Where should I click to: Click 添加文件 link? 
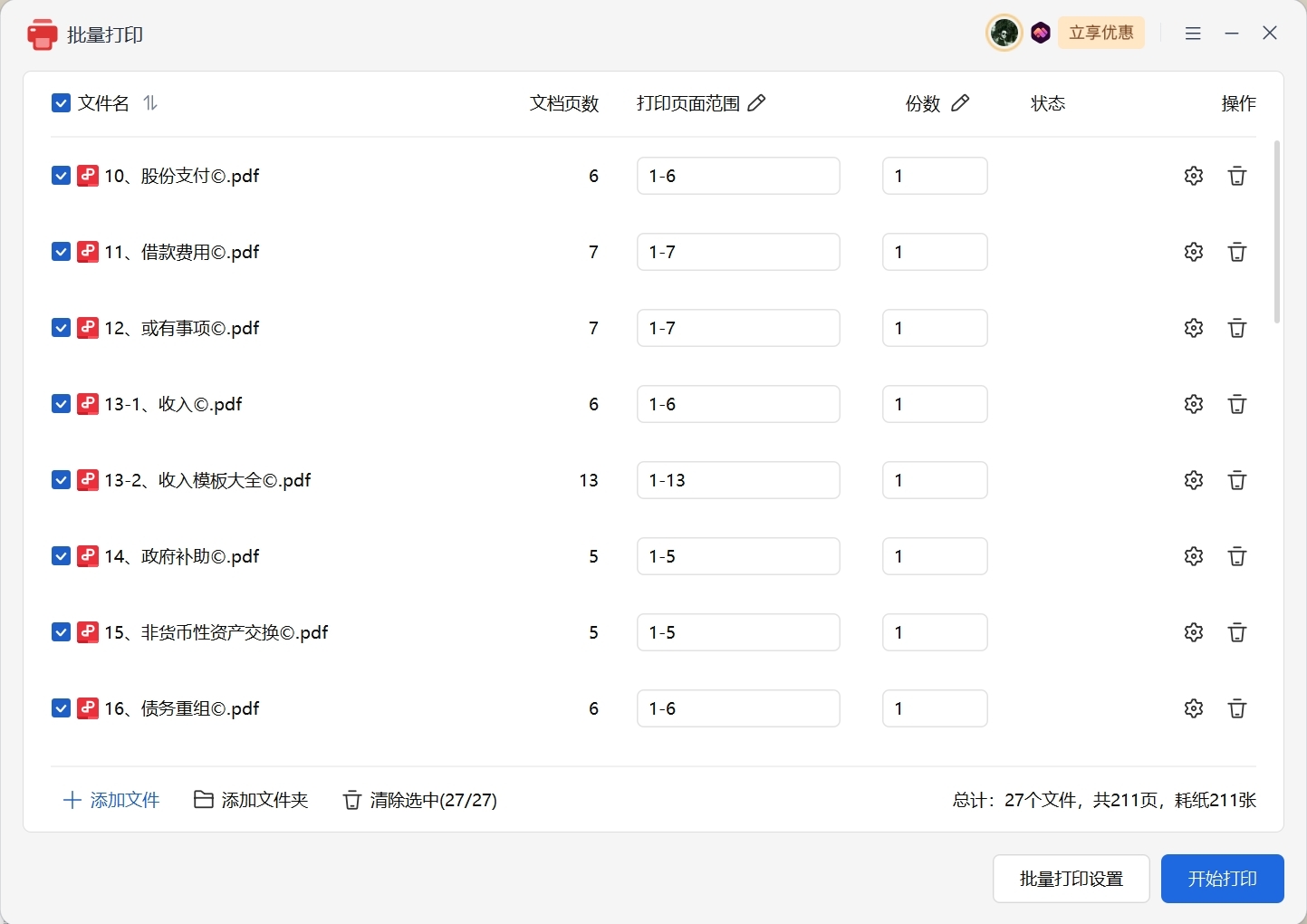click(111, 800)
